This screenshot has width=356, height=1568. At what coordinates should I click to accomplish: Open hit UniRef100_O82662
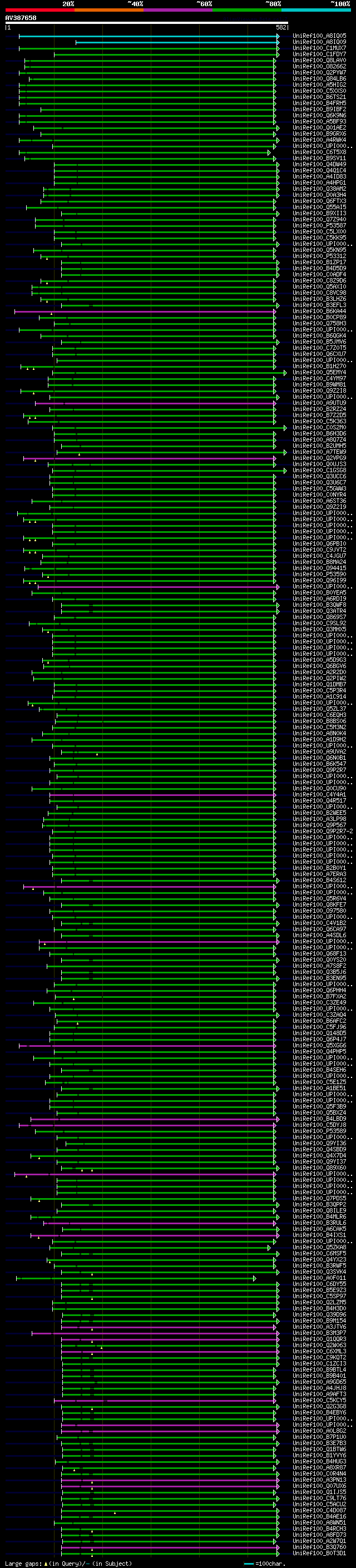[319, 66]
